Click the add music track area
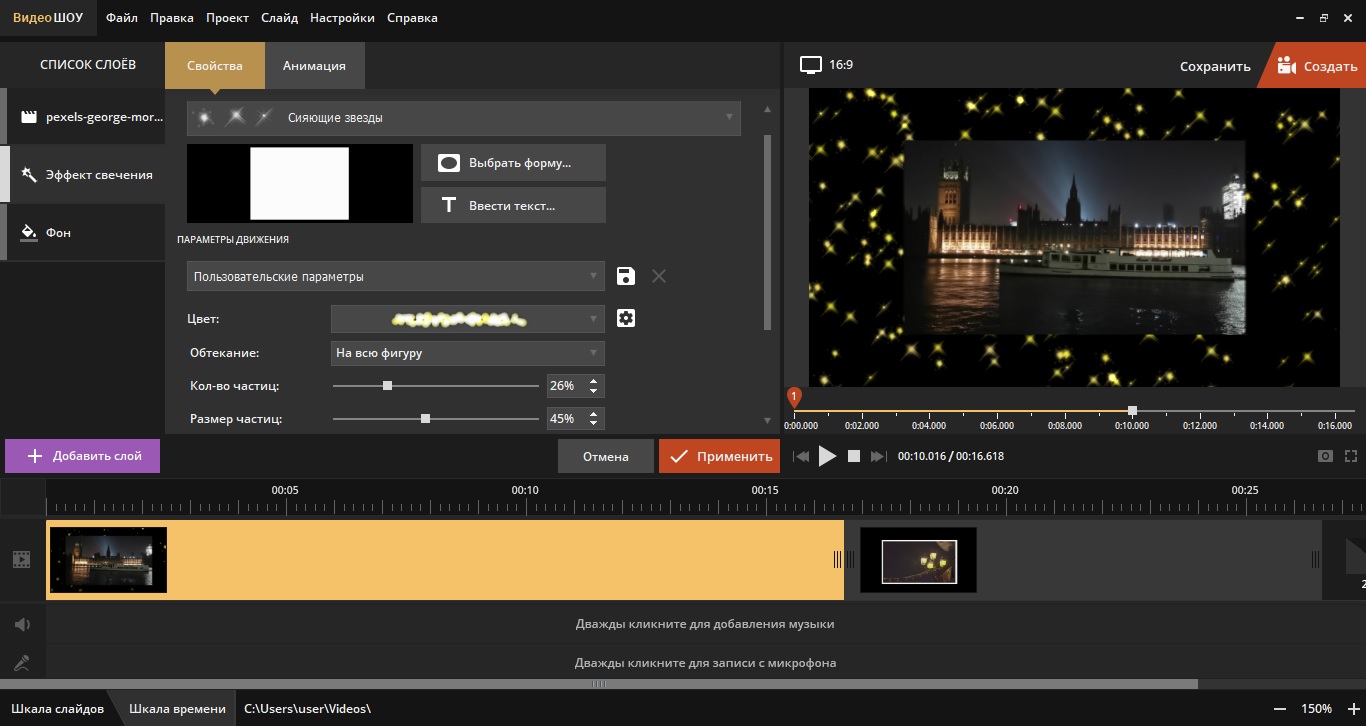Screen dimensions: 1366x726 click(x=705, y=624)
